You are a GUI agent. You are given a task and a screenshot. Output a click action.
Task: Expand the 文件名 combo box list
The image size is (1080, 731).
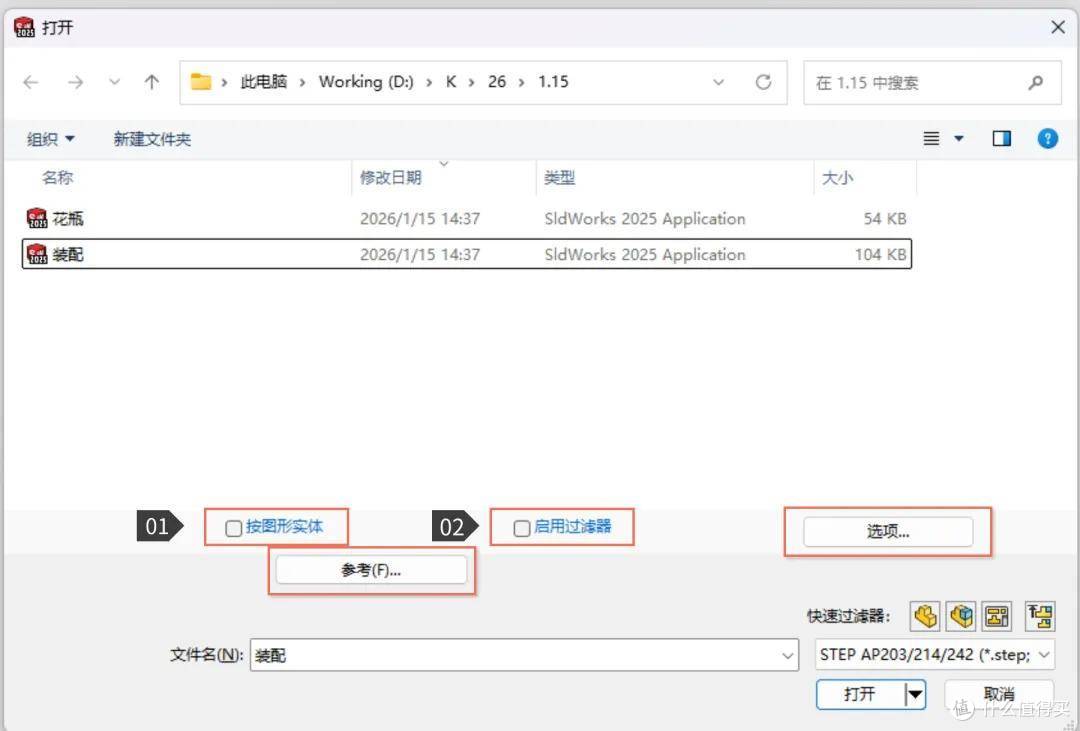click(x=788, y=656)
